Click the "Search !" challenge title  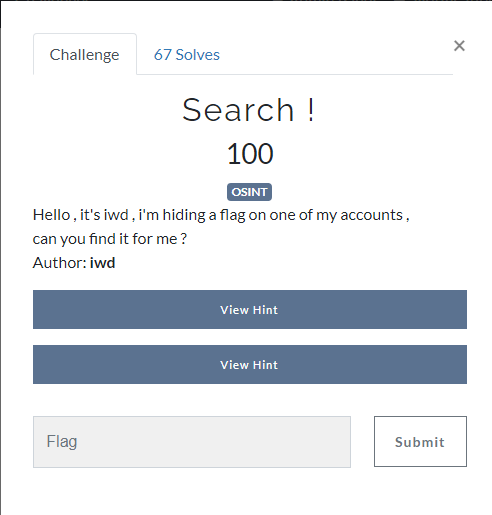point(248,110)
